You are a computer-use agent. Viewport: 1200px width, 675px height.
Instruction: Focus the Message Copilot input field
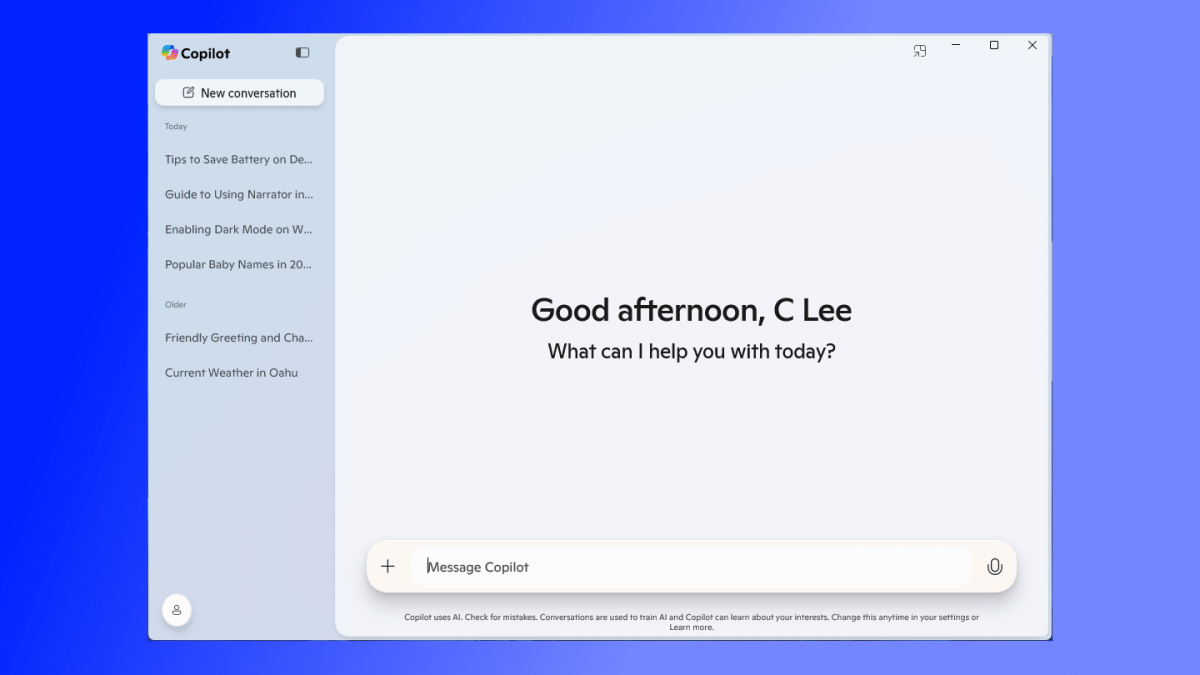(692, 567)
